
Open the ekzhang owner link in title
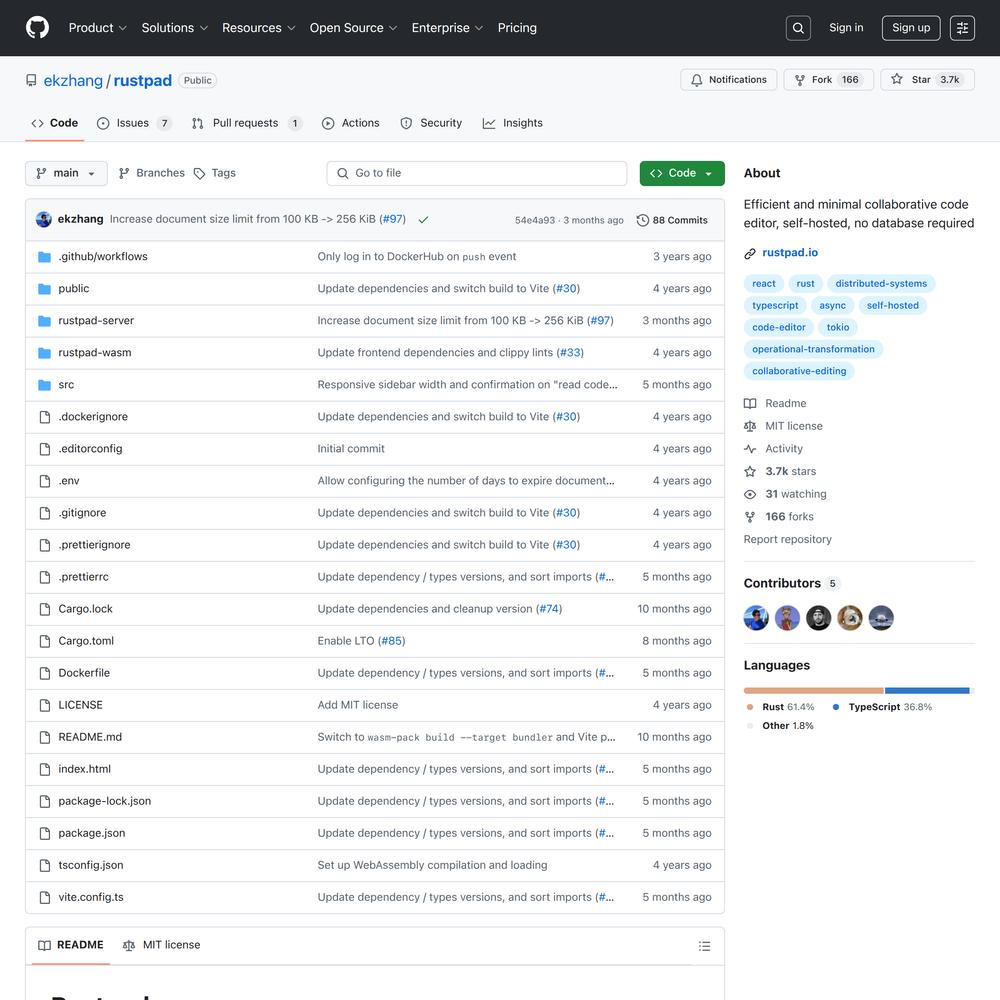(73, 81)
